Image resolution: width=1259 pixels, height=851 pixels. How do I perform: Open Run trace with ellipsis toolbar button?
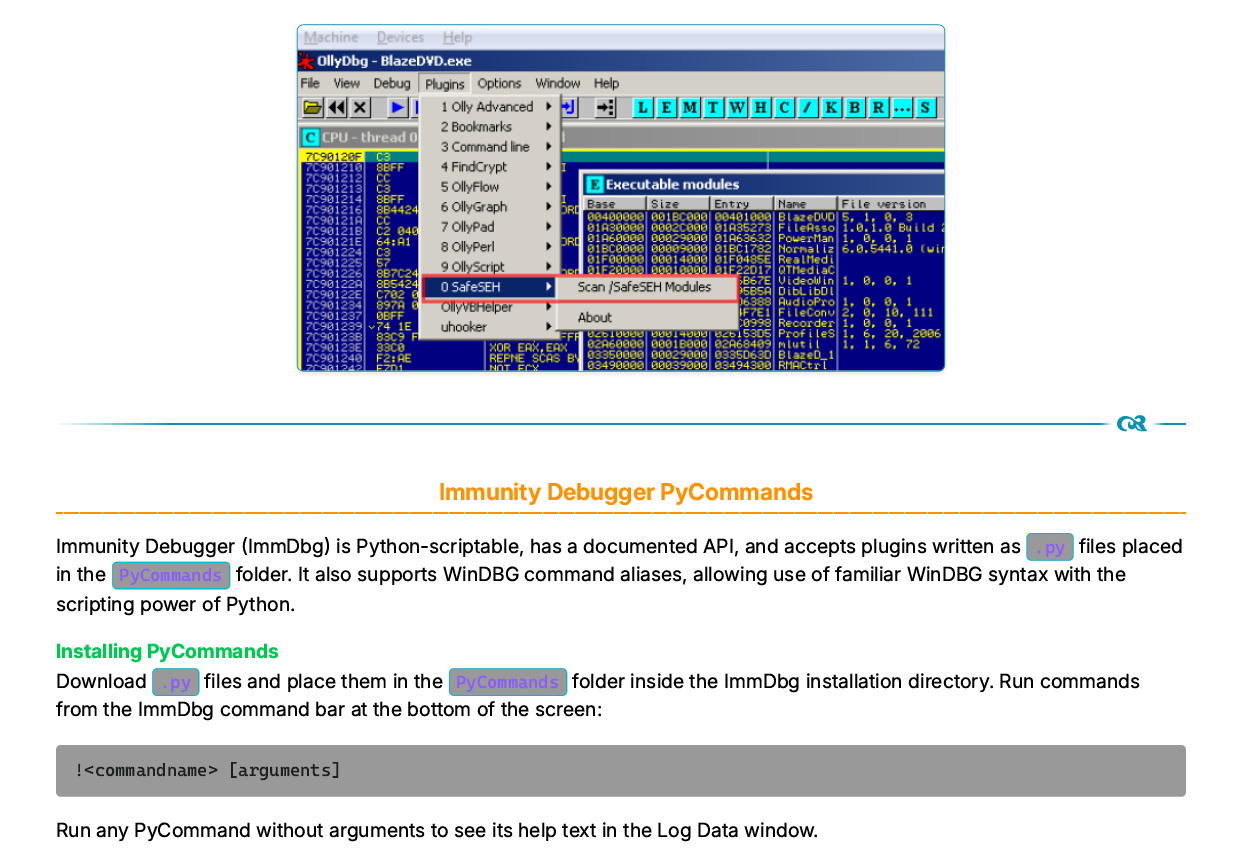(902, 107)
